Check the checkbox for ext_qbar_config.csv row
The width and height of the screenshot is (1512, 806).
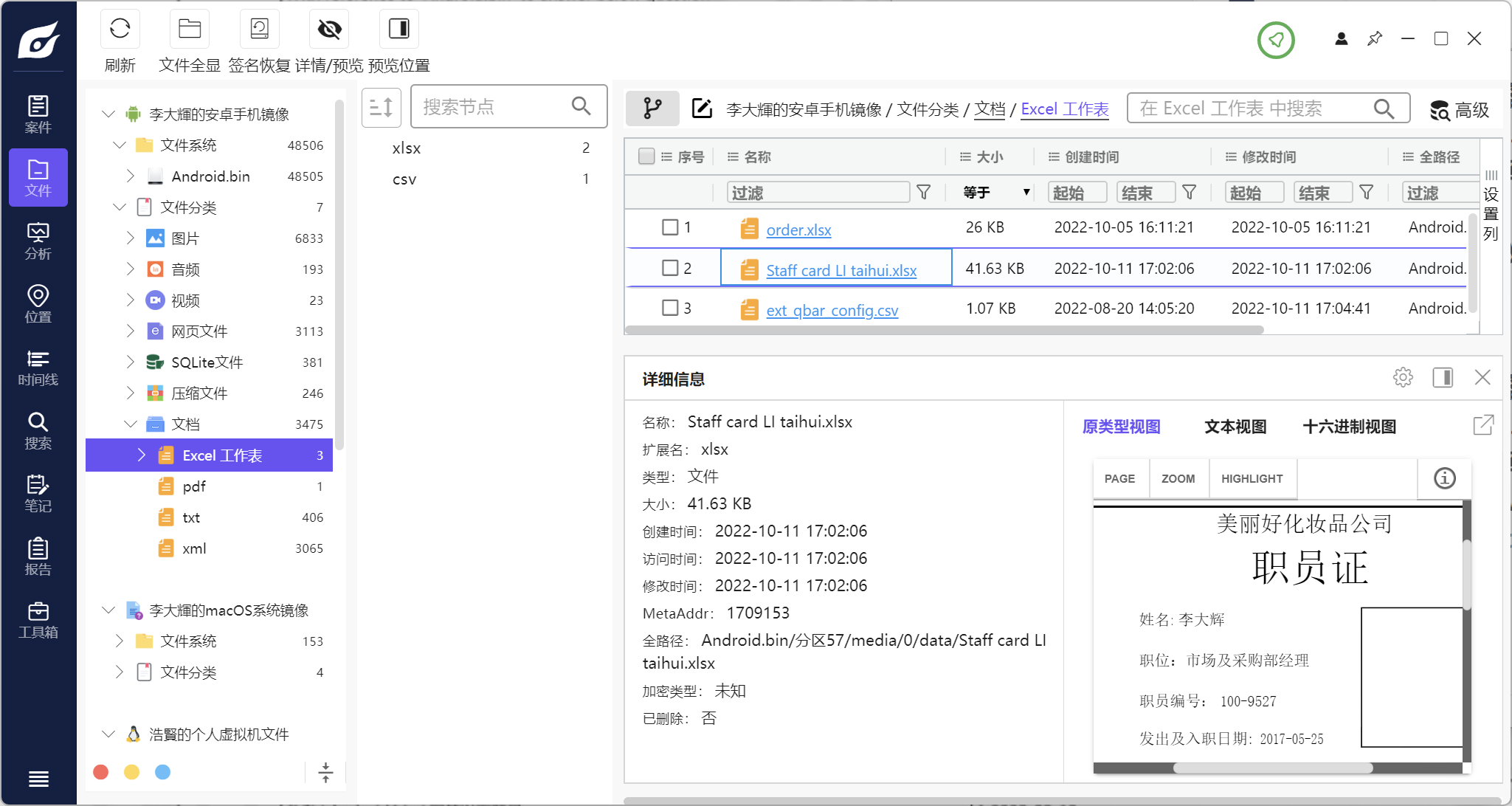670,308
